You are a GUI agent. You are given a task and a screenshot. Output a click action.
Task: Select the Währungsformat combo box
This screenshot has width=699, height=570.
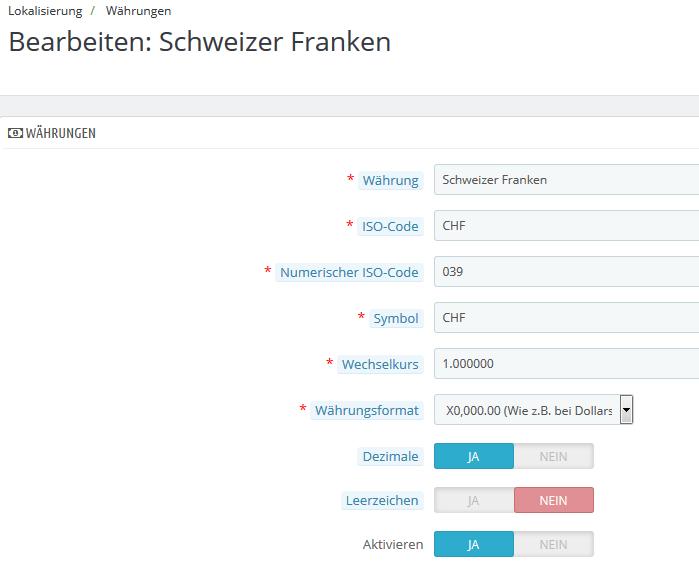pyautogui.click(x=533, y=410)
